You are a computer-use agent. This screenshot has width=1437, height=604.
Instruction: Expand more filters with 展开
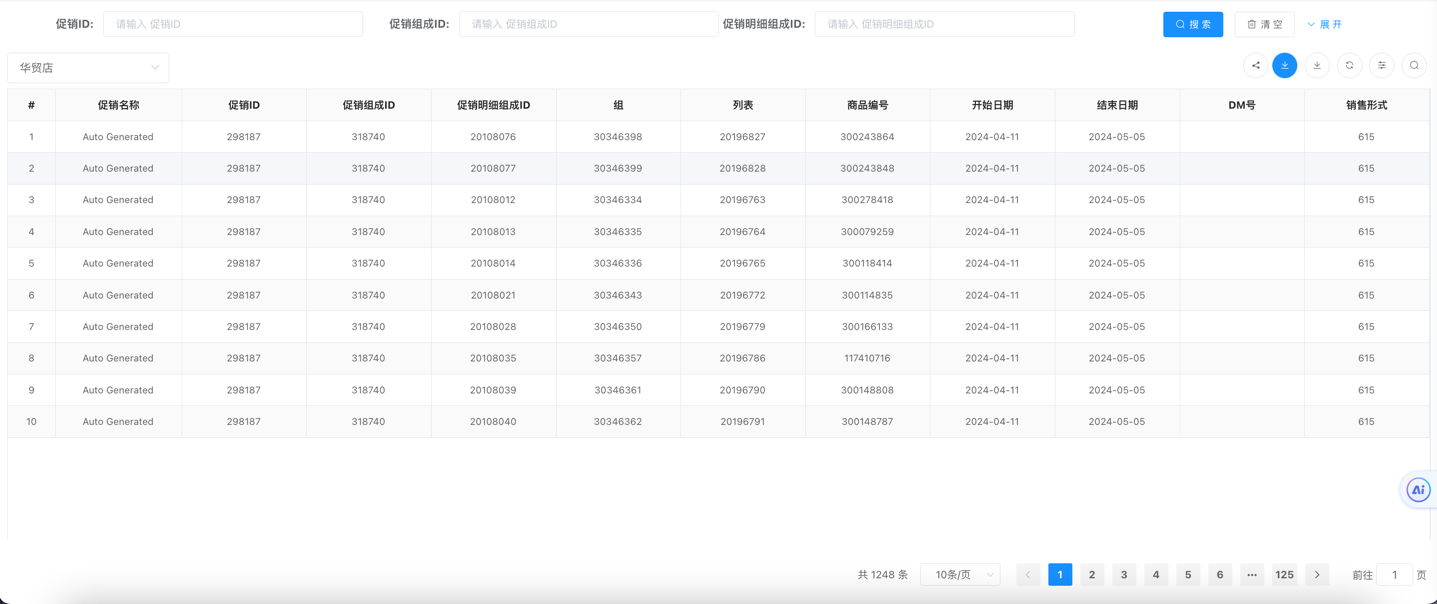(1325, 24)
